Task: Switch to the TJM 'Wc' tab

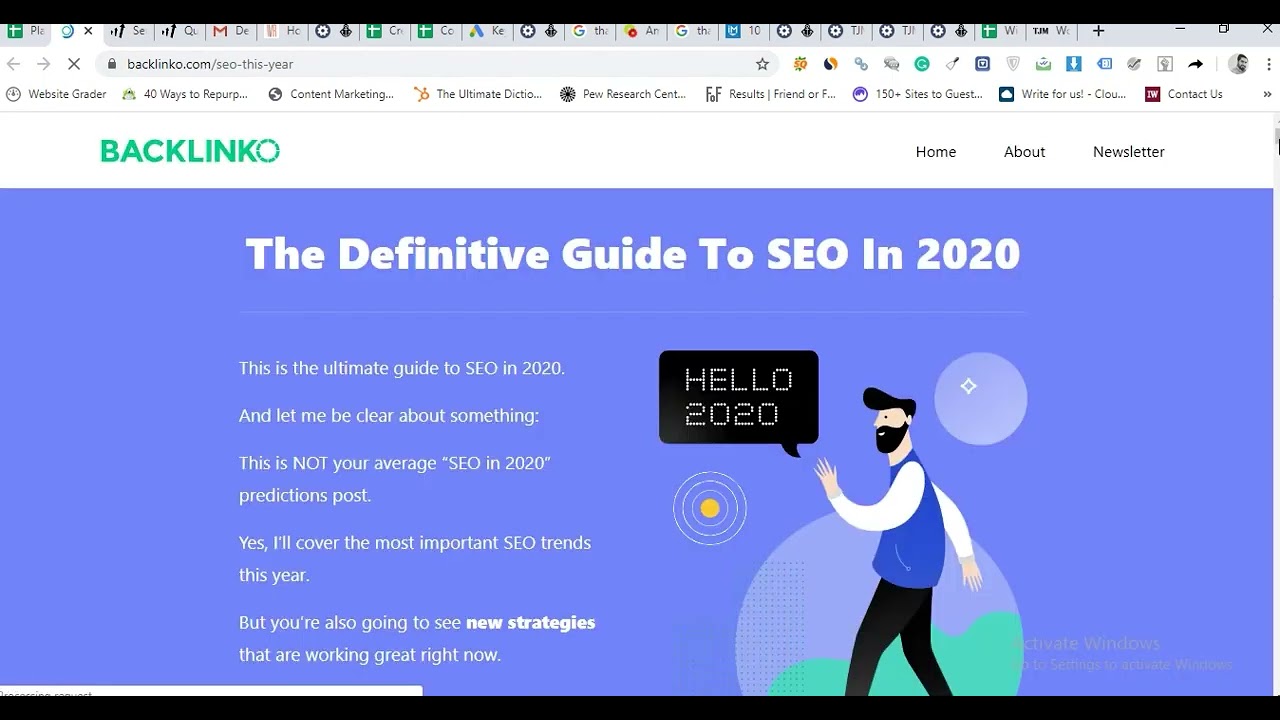Action: (x=1050, y=31)
